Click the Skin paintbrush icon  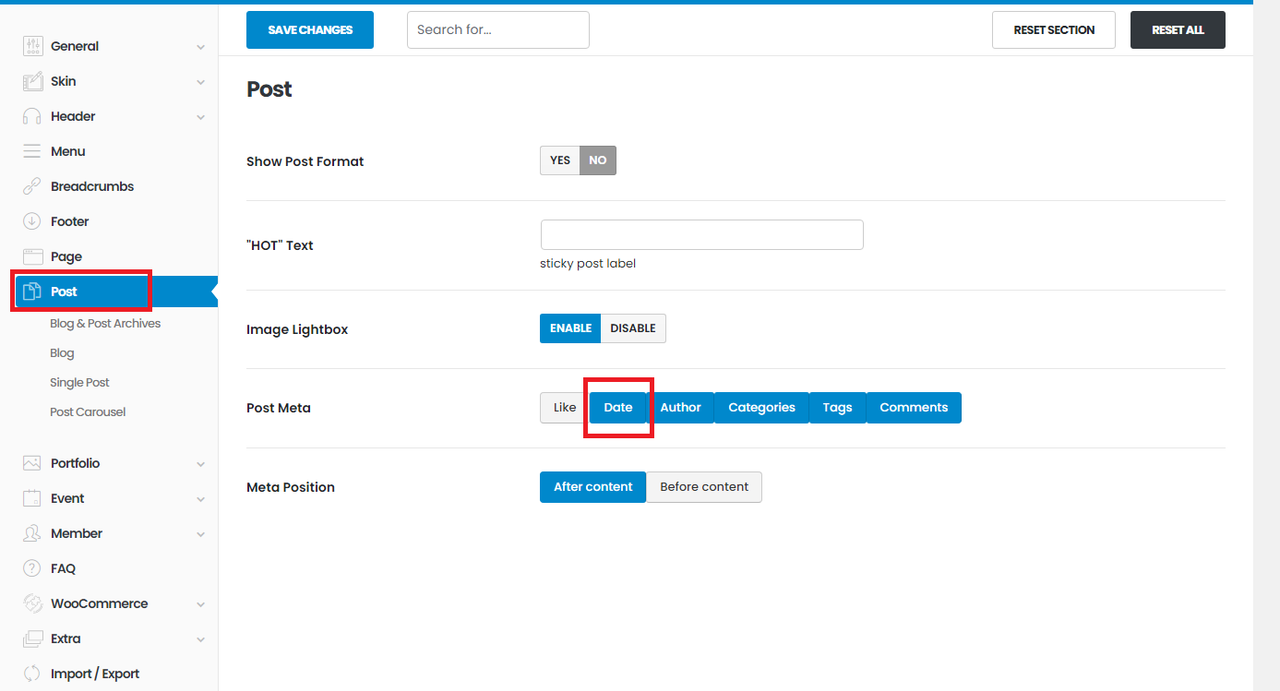coord(33,81)
